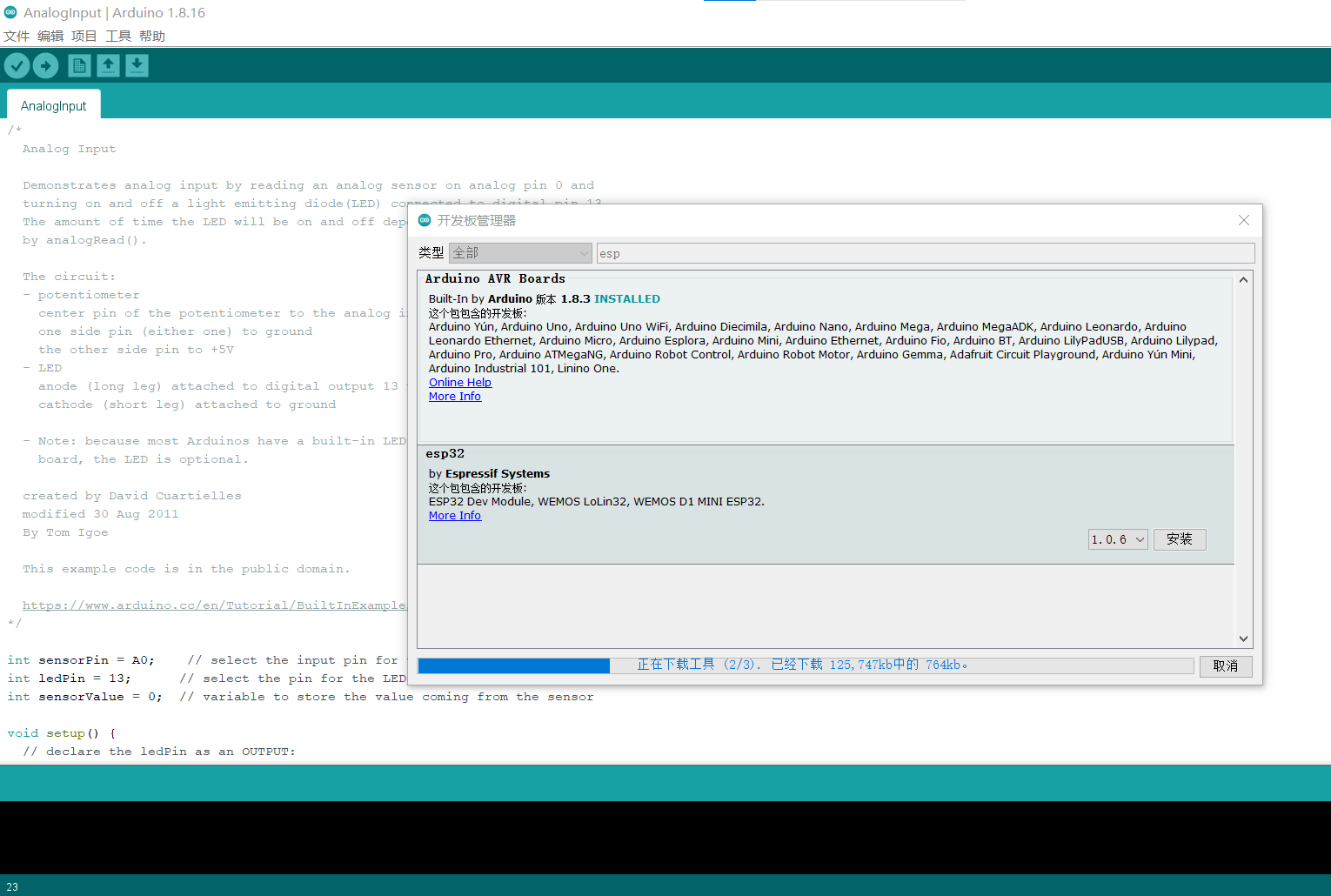
Task: Click the esp search field in Boards Manager
Action: pos(926,253)
